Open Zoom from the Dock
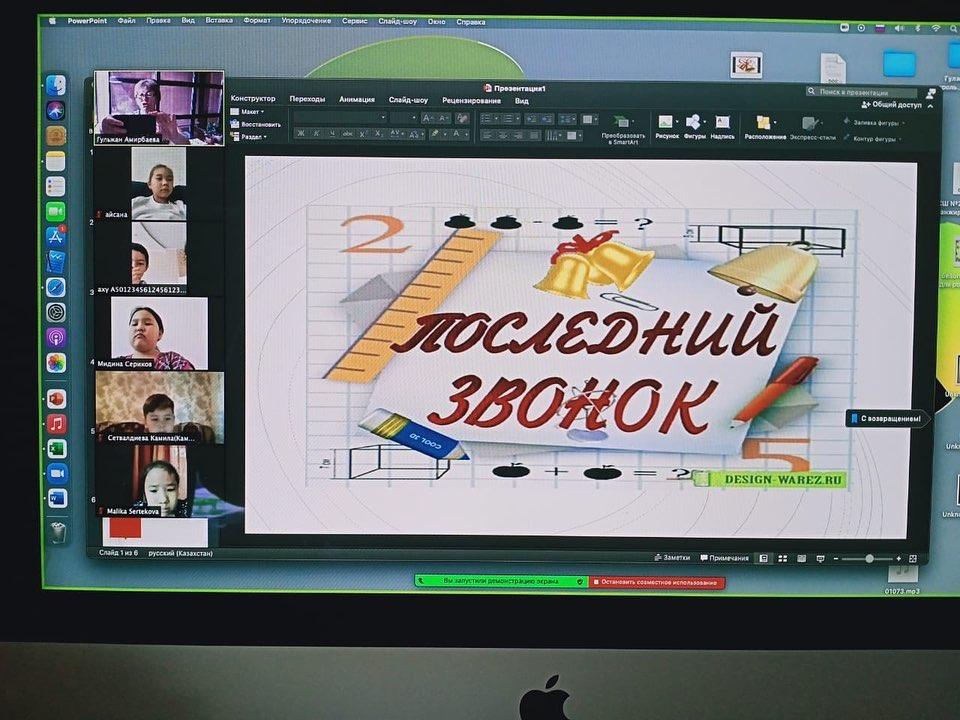The height and width of the screenshot is (720, 960). coord(57,473)
